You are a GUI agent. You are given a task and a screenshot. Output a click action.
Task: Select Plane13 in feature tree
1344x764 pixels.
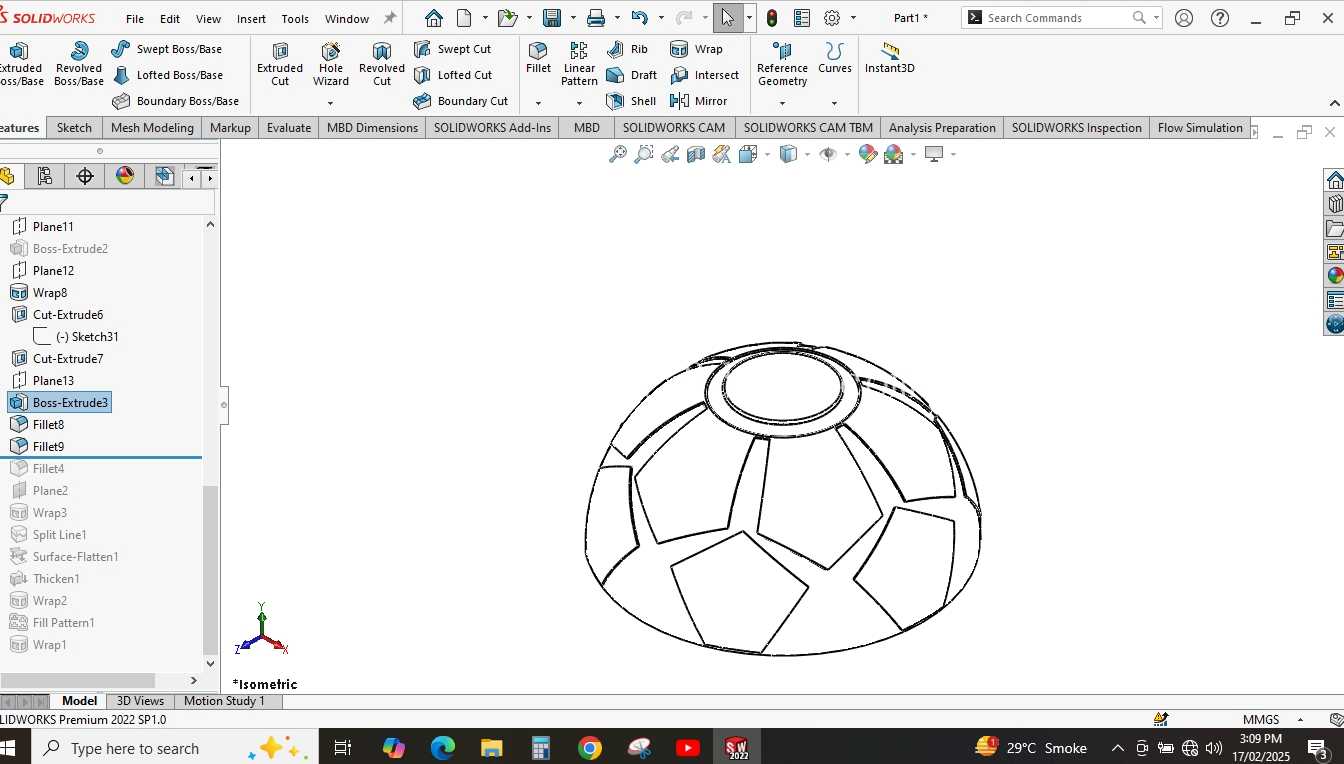coord(42,381)
